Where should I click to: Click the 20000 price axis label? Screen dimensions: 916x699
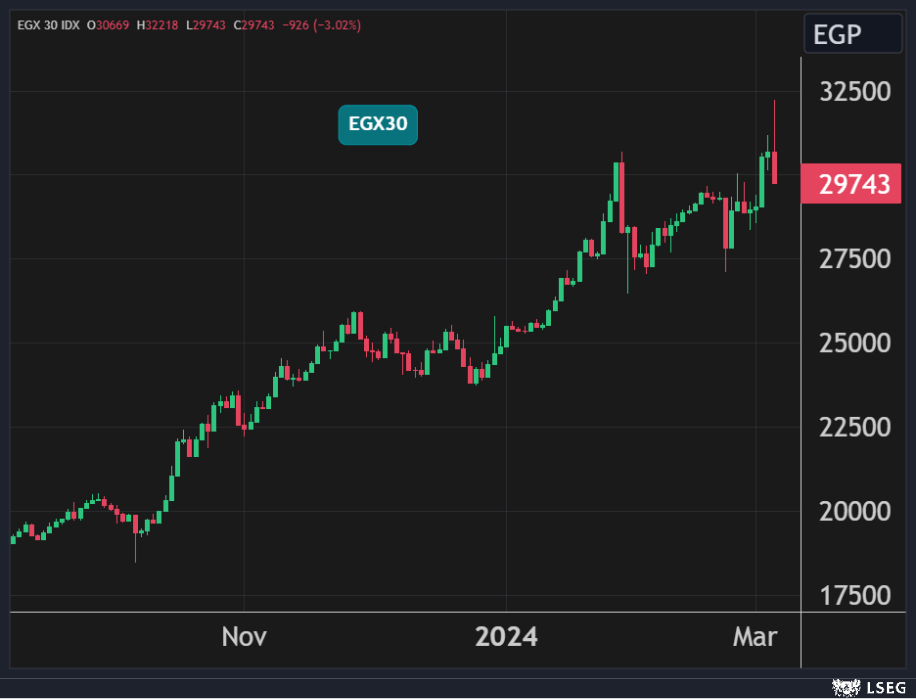click(854, 511)
